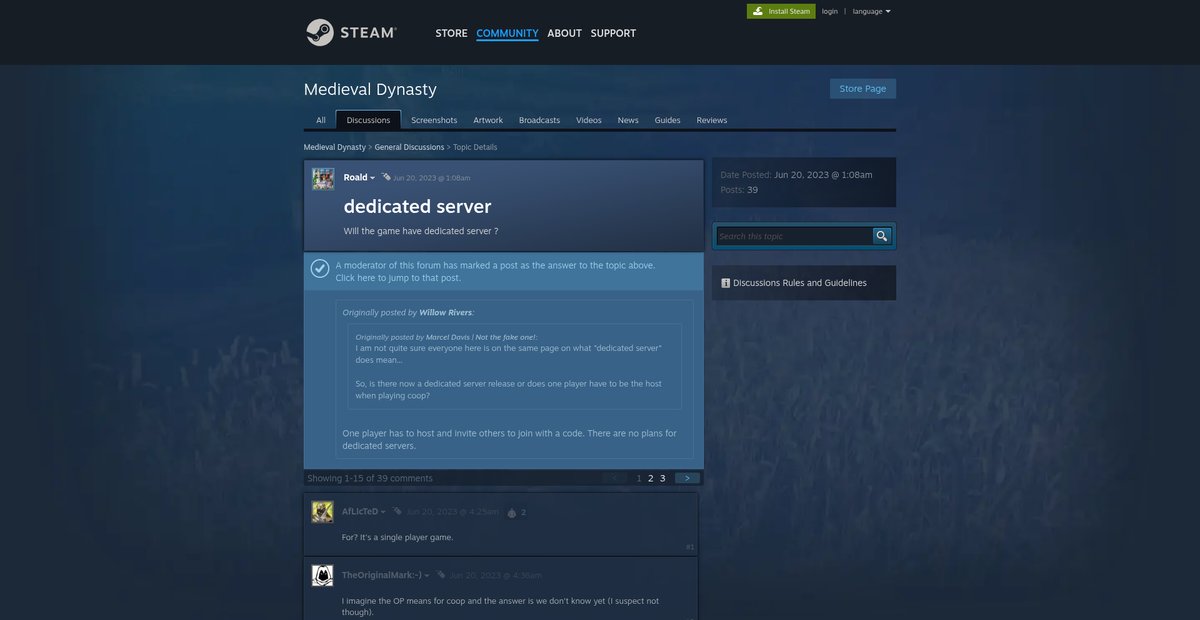Open the Artwork tab
Viewport: 1200px width, 620px height.
488,120
